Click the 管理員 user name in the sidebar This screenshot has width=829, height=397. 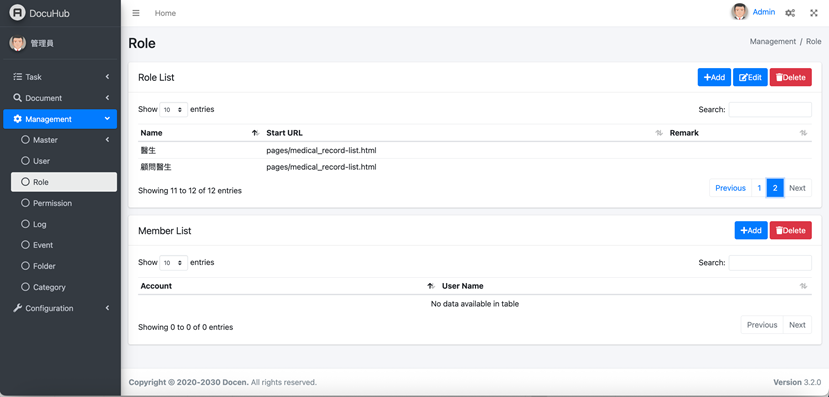click(42, 44)
